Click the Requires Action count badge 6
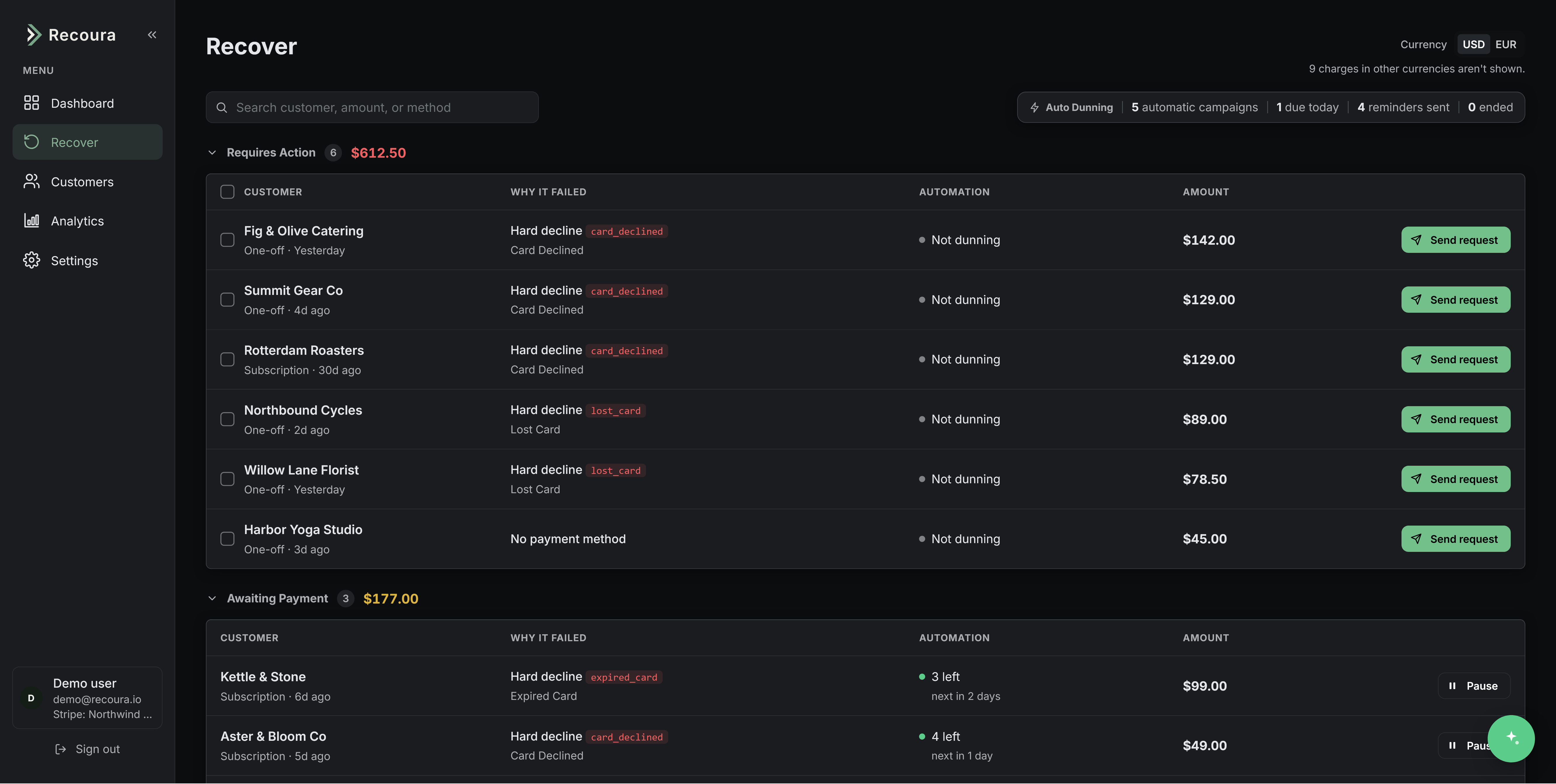The image size is (1556, 784). 333,153
